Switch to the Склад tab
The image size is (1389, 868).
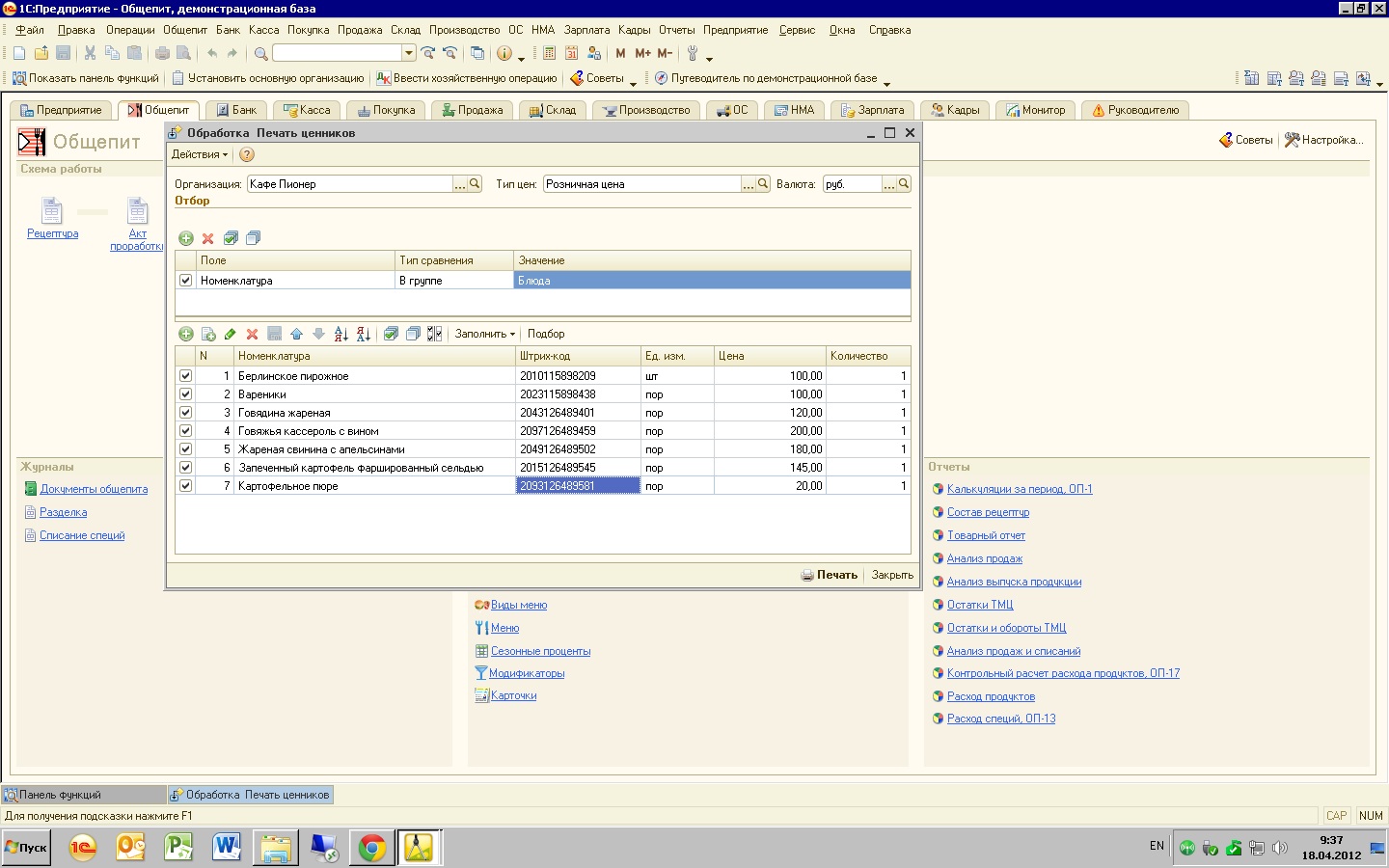[553, 110]
